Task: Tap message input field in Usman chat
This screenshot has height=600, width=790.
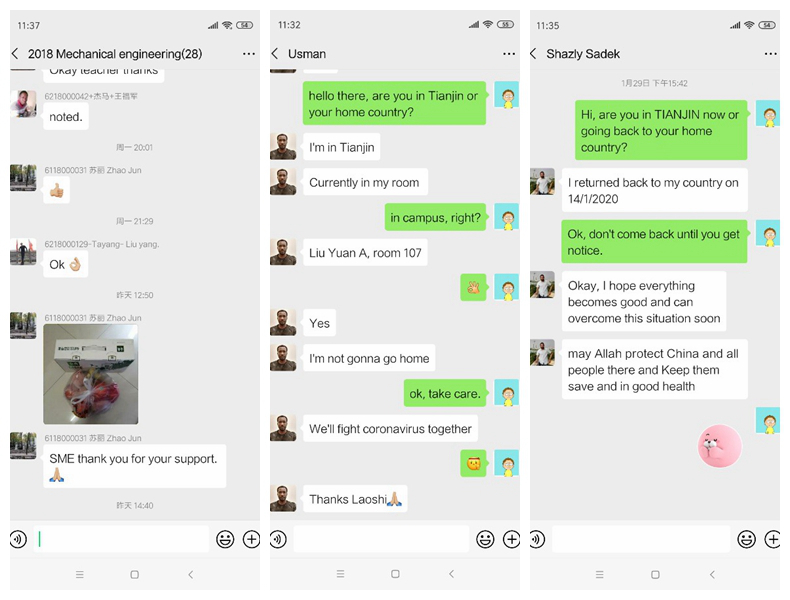Action: 381,539
